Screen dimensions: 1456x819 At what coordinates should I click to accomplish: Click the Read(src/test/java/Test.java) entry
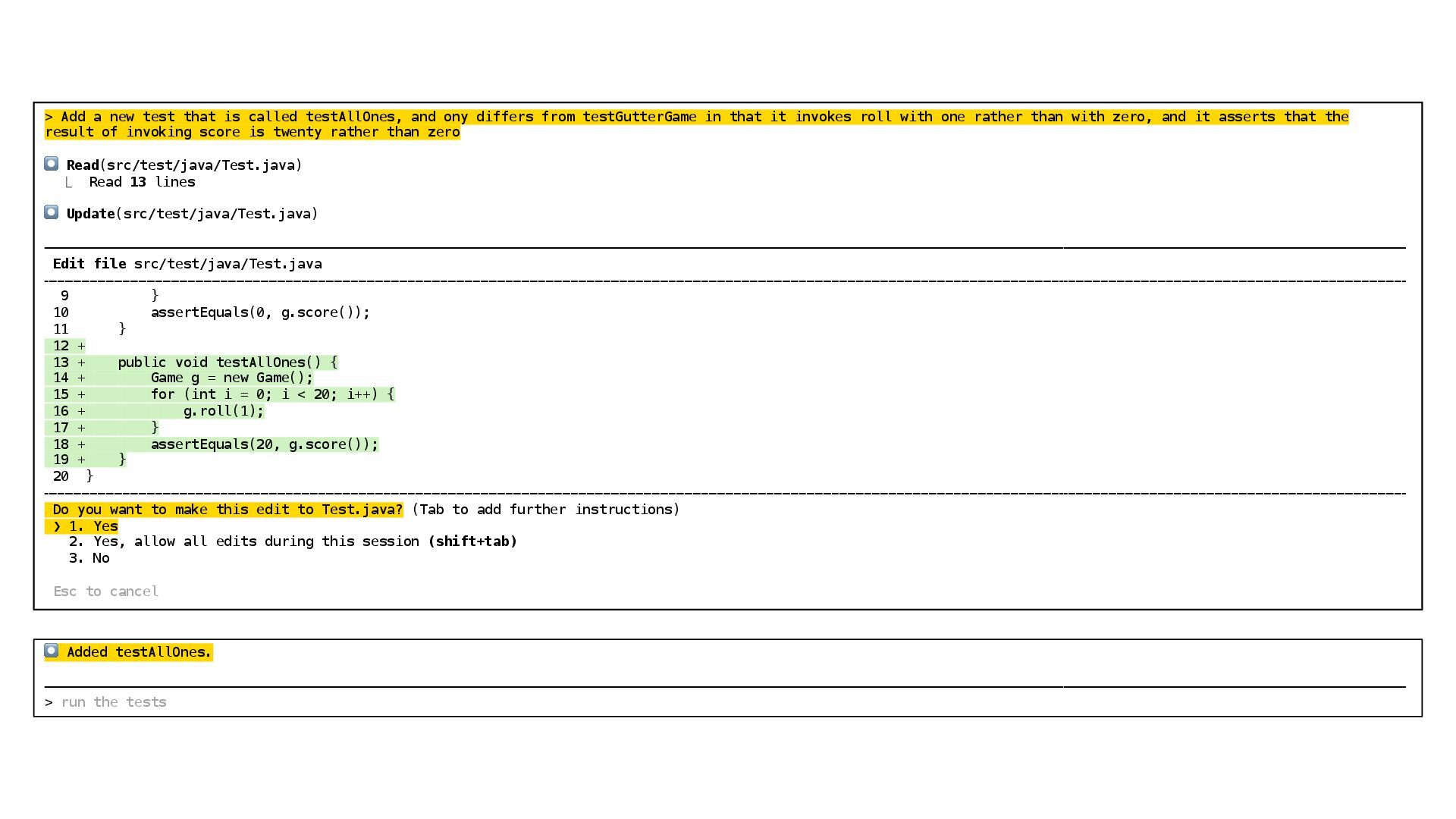coord(184,165)
